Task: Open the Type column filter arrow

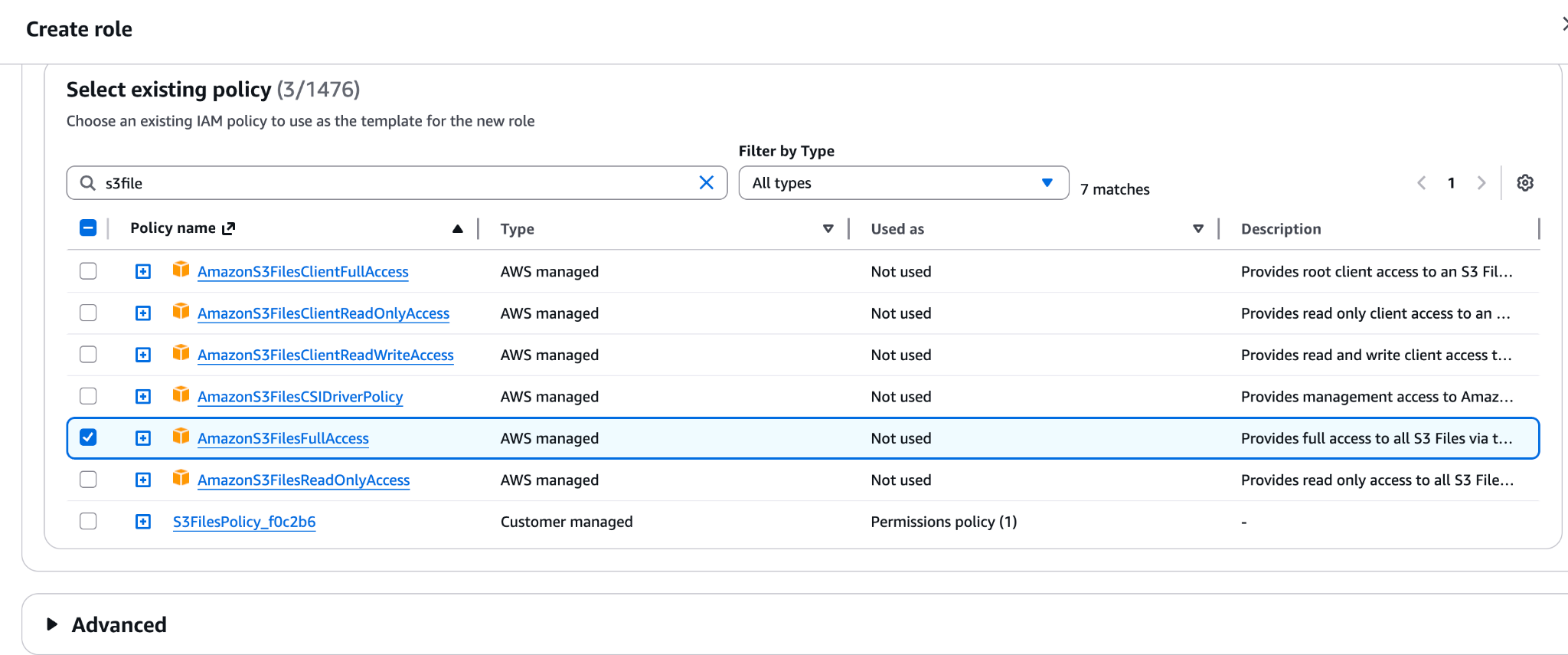Action: (x=828, y=228)
